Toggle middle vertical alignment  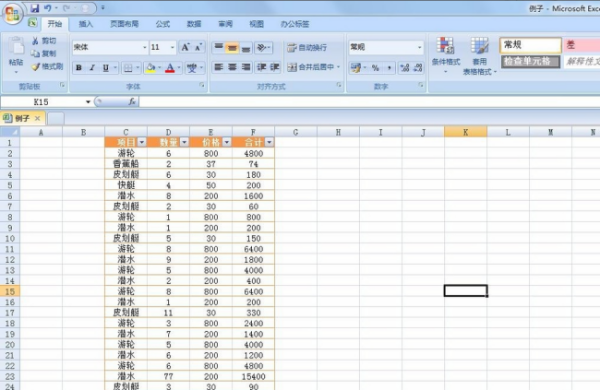click(x=232, y=47)
